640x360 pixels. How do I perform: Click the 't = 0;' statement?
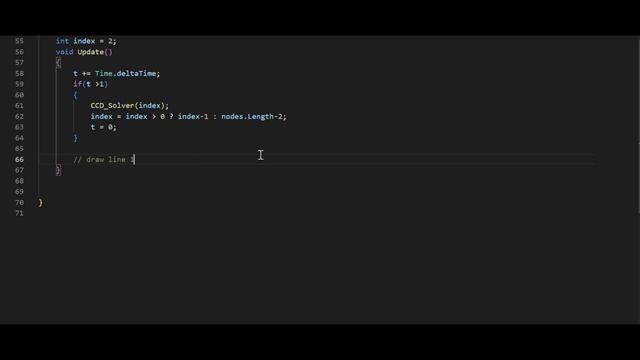104,127
